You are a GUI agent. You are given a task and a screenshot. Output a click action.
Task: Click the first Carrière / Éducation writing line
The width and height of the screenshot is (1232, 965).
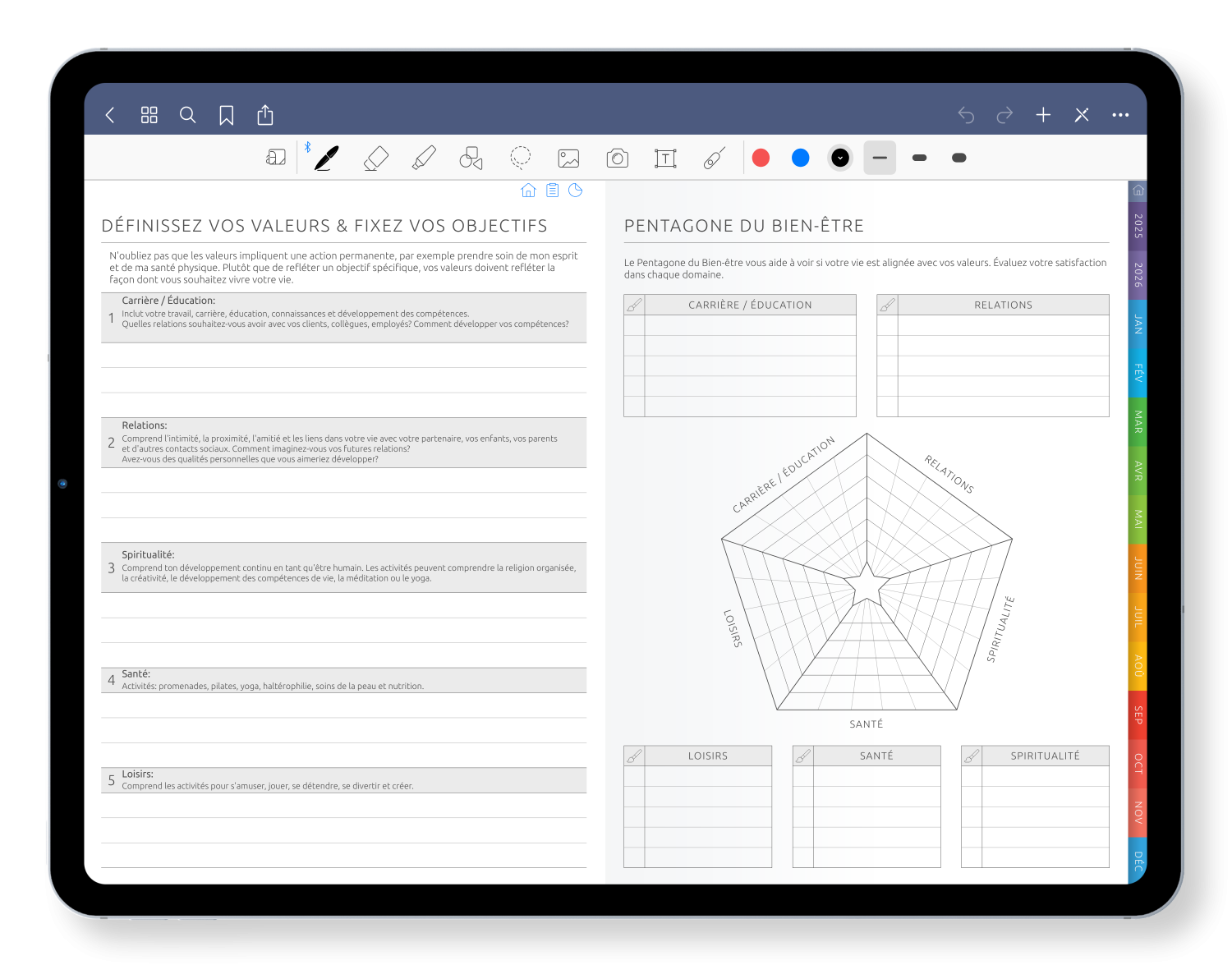tap(343, 356)
